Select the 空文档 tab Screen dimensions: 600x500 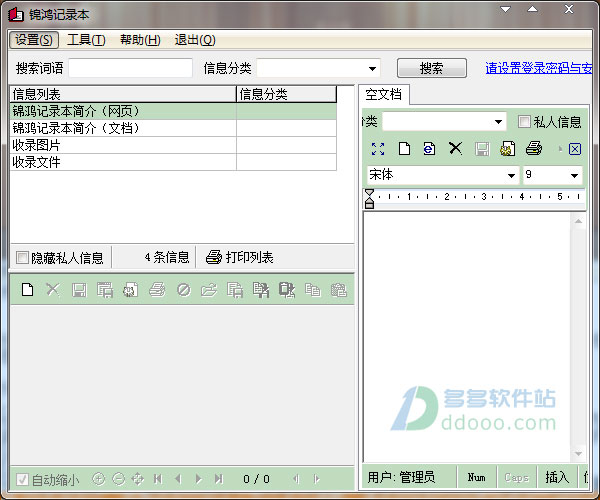pos(383,94)
